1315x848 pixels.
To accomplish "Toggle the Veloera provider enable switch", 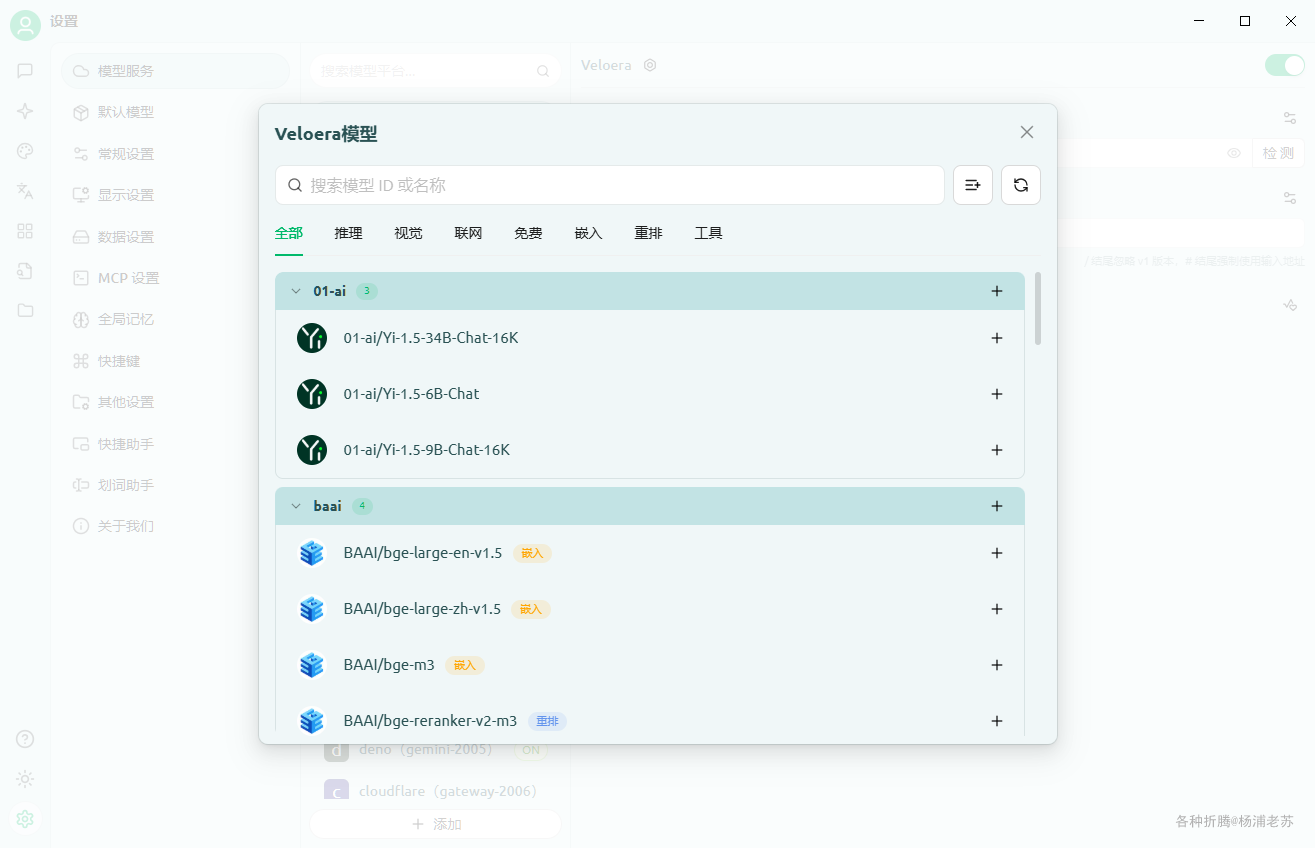I will pos(1285,65).
